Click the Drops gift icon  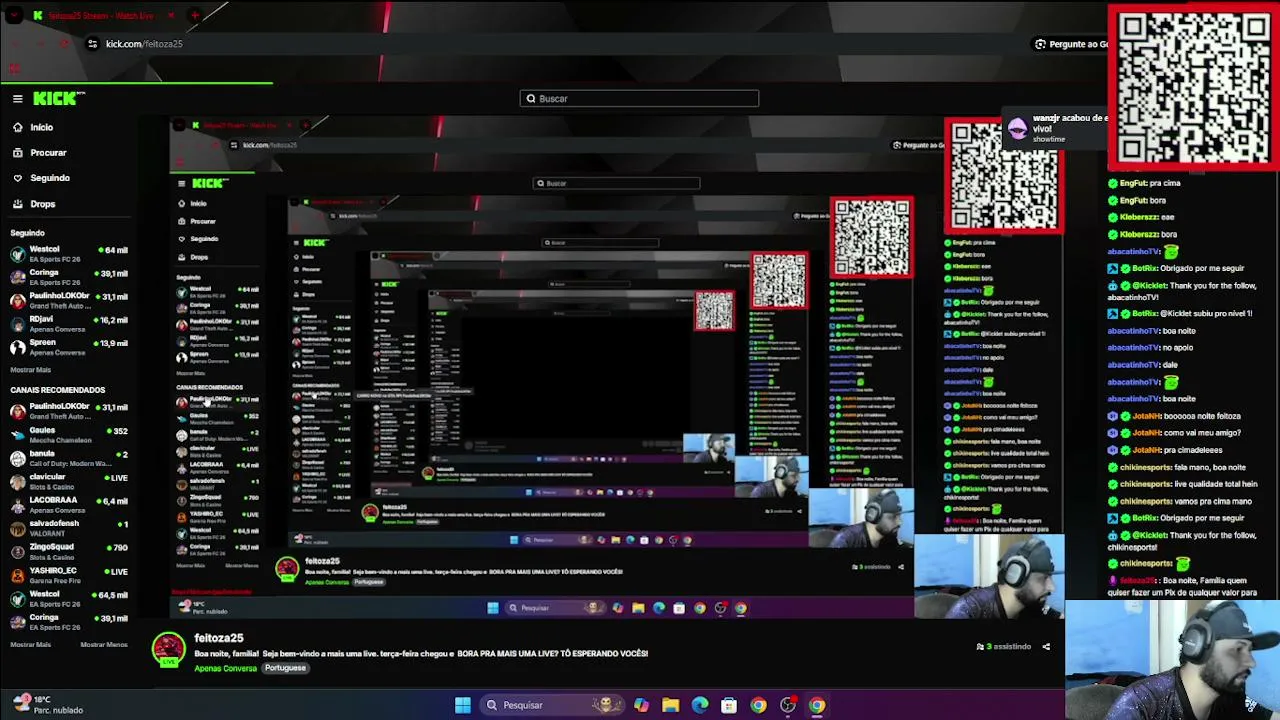click(x=18, y=204)
